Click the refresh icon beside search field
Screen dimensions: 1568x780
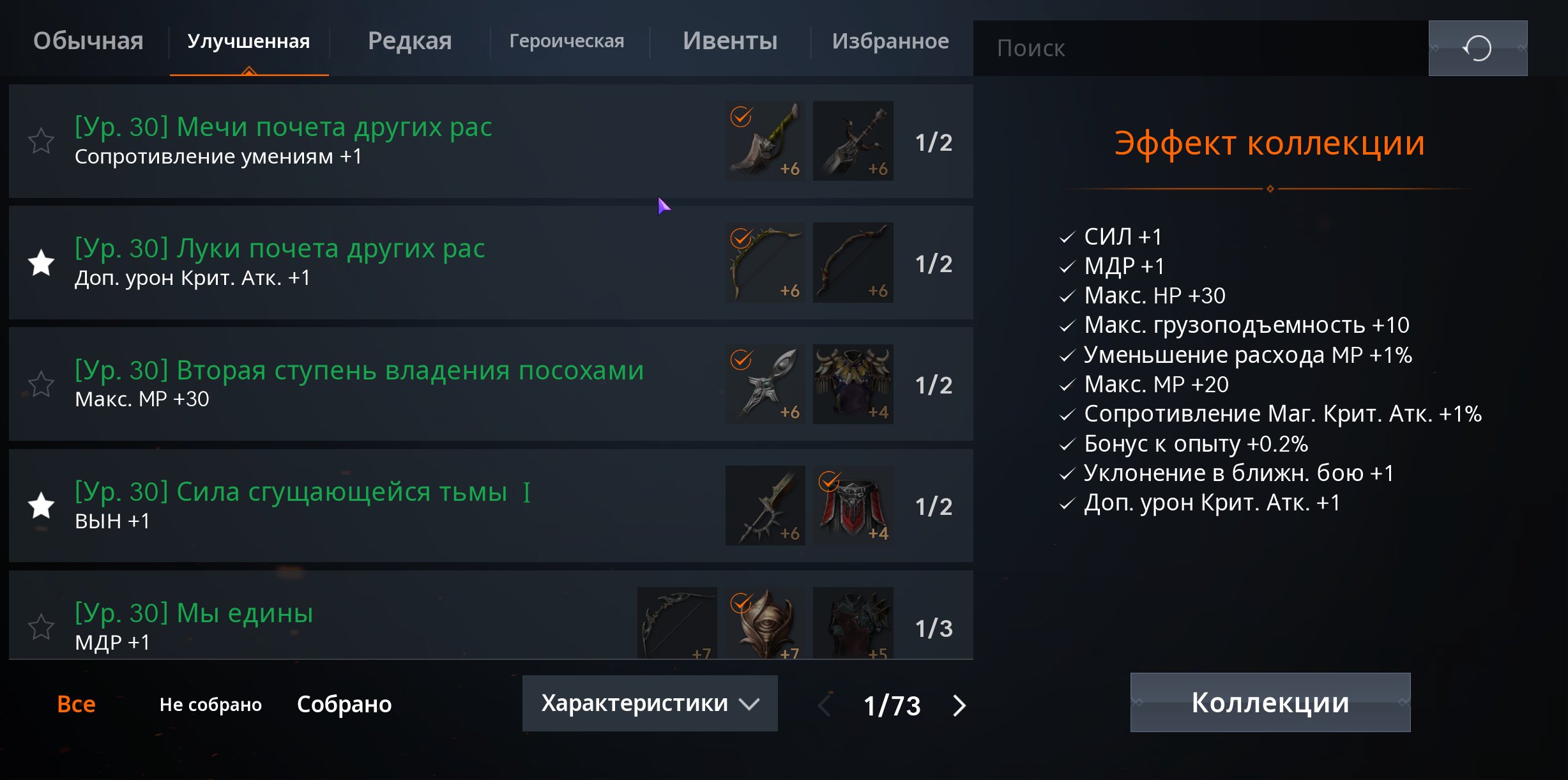point(1477,48)
